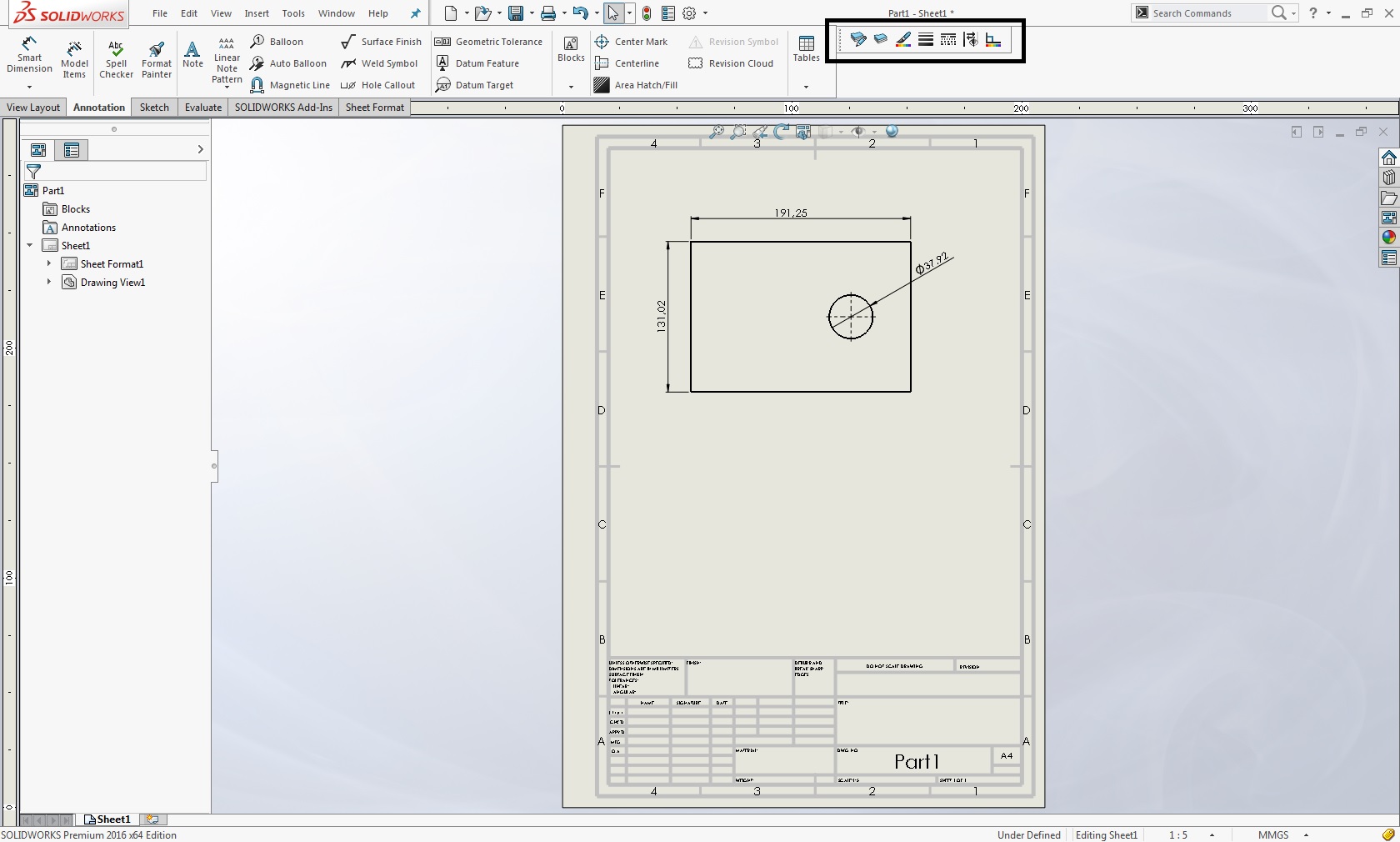This screenshot has height=842, width=1400.
Task: Expand the Drawing View1 node
Action: point(49,283)
